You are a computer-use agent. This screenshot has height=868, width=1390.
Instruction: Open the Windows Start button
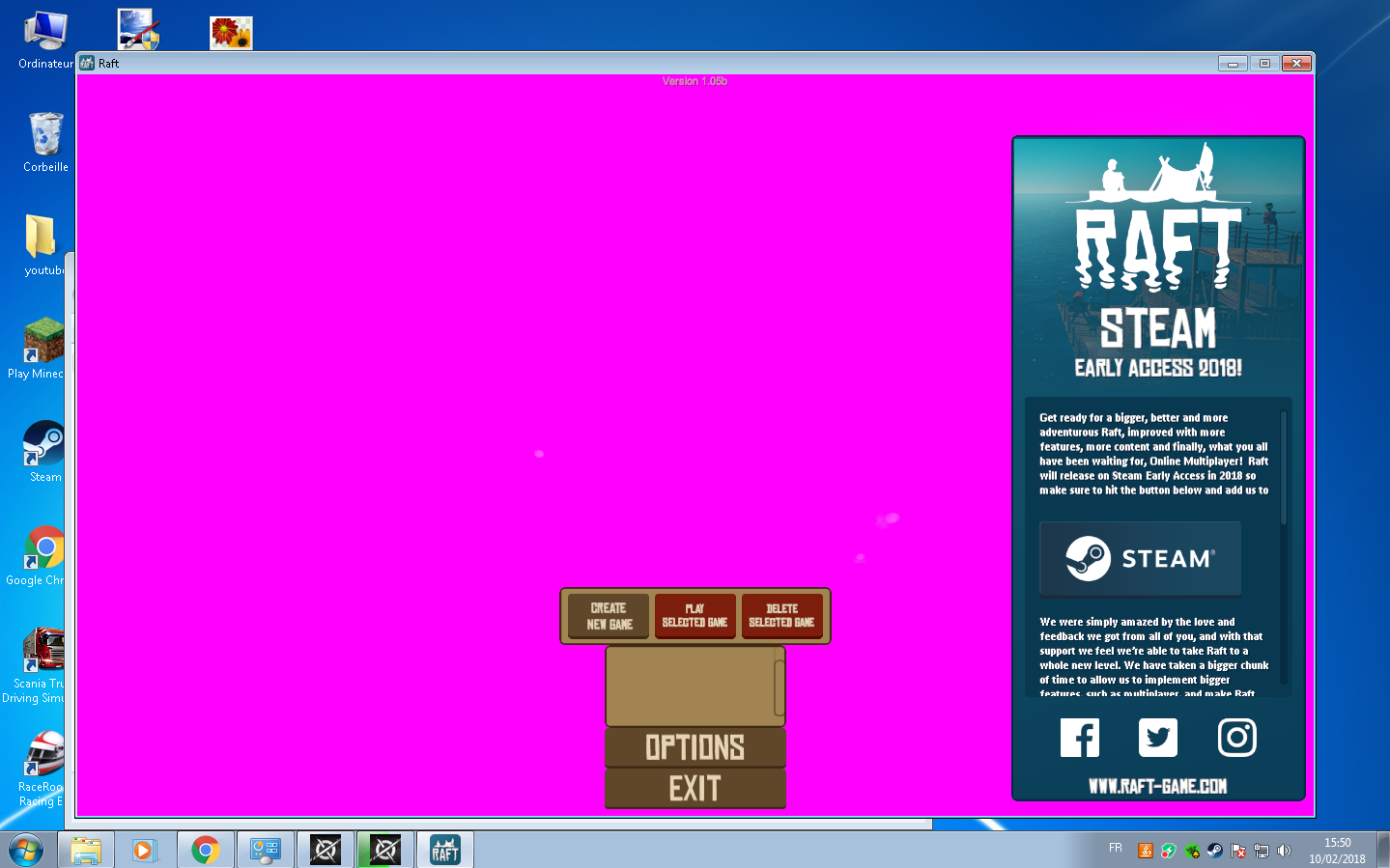(26, 850)
